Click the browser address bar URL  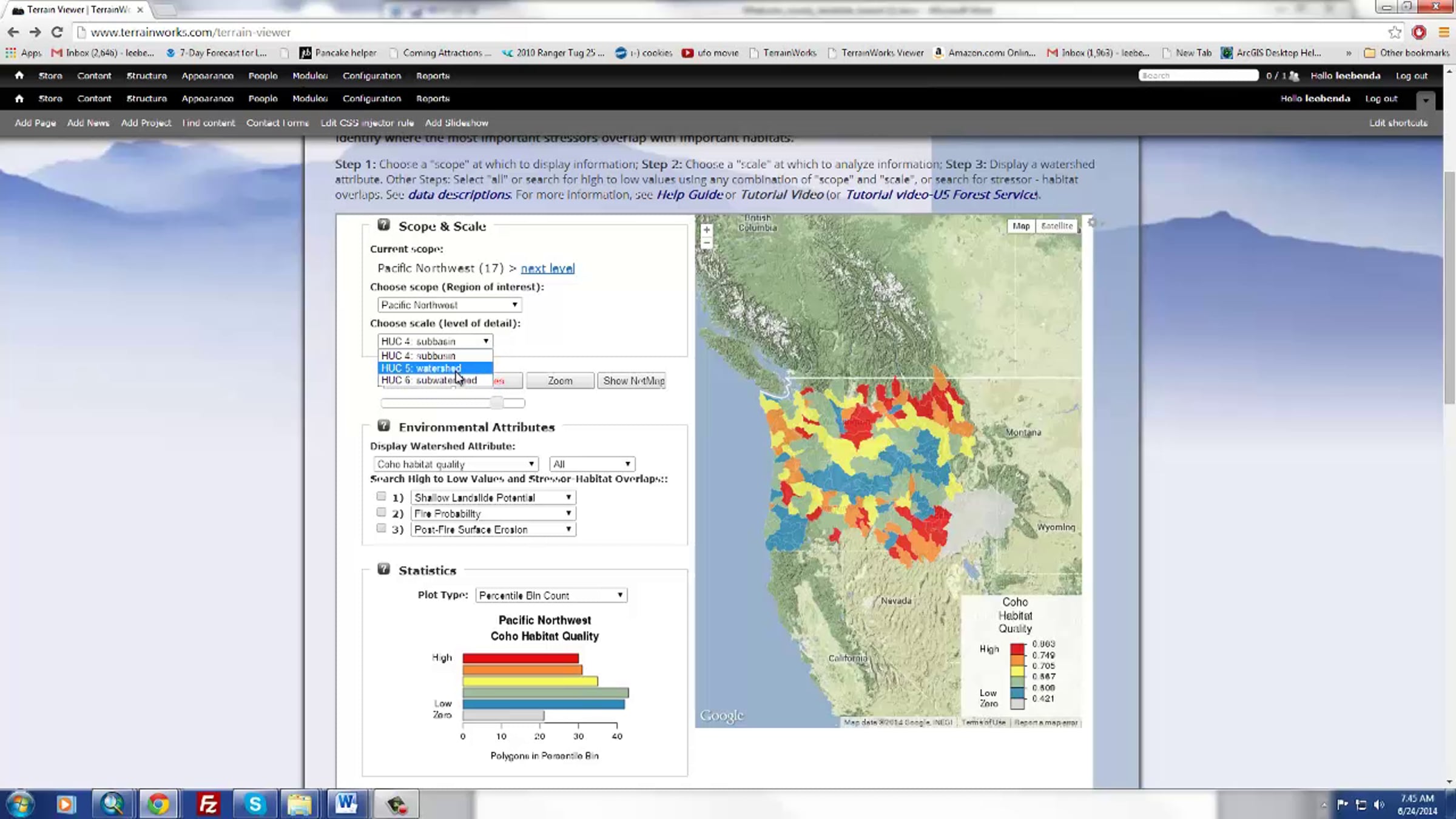(x=190, y=32)
